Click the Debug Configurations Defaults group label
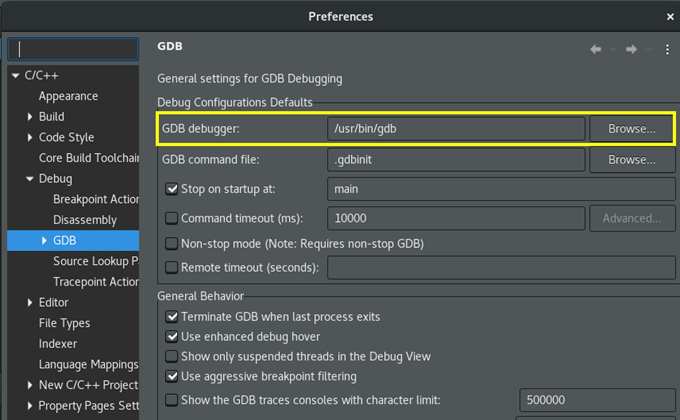The width and height of the screenshot is (680, 420). pos(235,102)
